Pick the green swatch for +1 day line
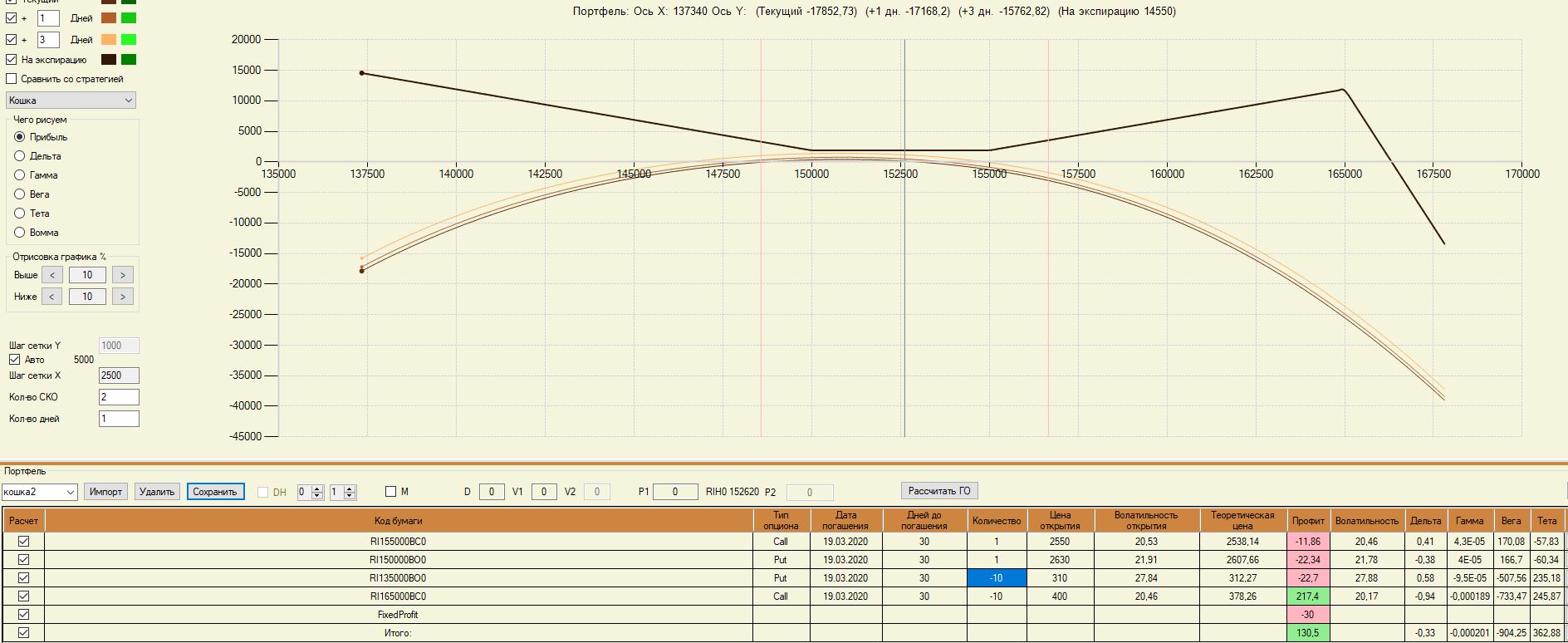Viewport: 1568px width, 643px height. coord(129,17)
